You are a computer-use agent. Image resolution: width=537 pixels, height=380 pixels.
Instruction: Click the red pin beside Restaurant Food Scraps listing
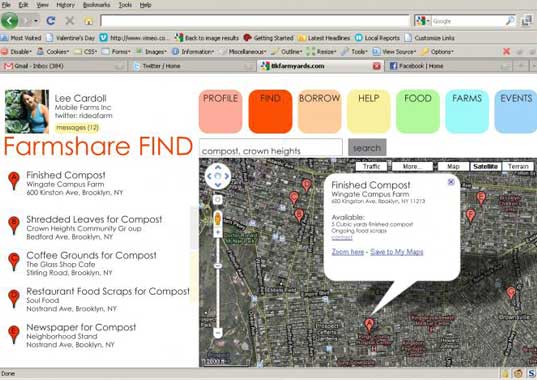tap(14, 298)
